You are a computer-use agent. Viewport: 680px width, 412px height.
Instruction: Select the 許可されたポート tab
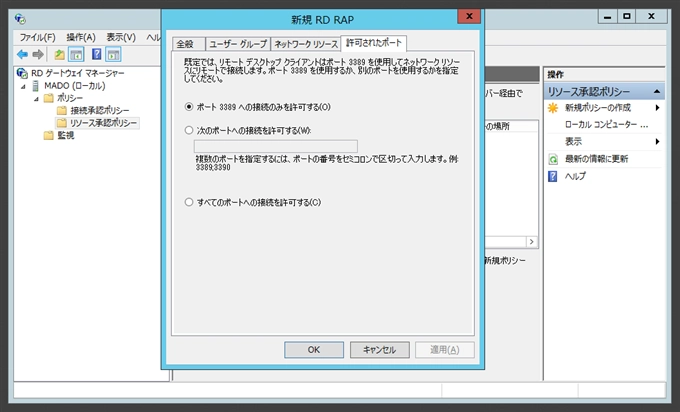click(x=373, y=43)
